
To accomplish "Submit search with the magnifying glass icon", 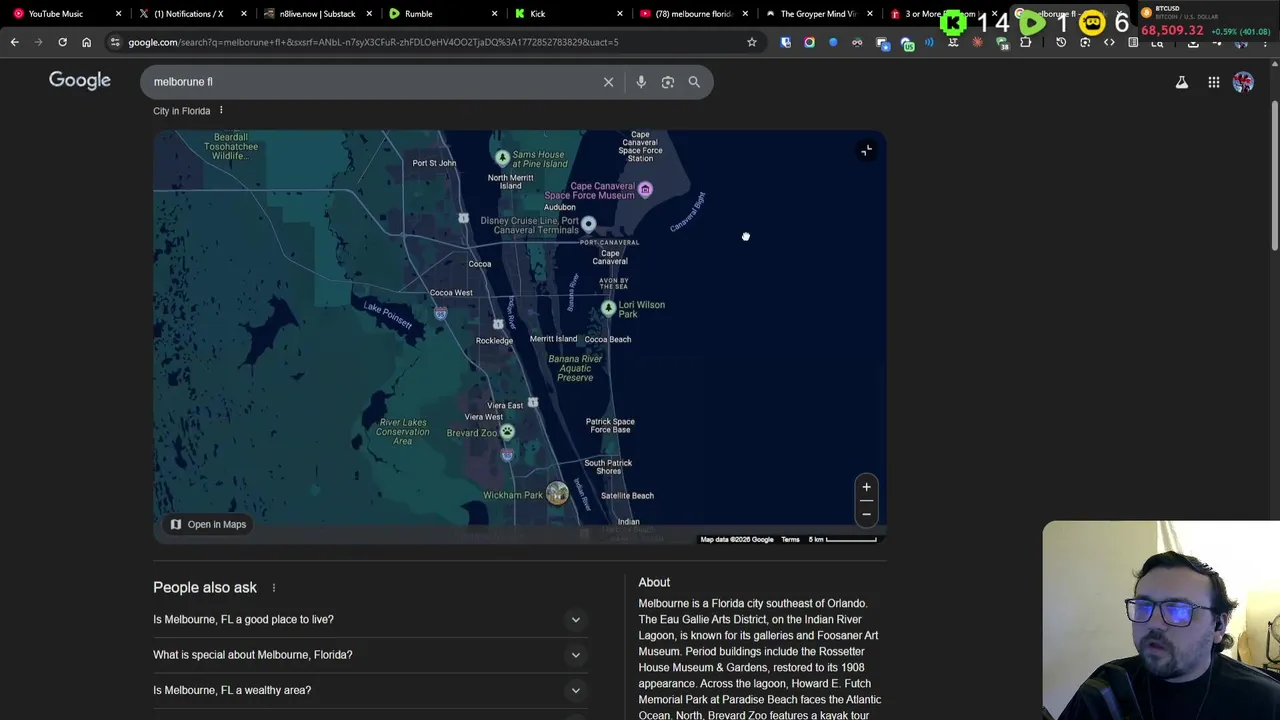I will (x=694, y=82).
